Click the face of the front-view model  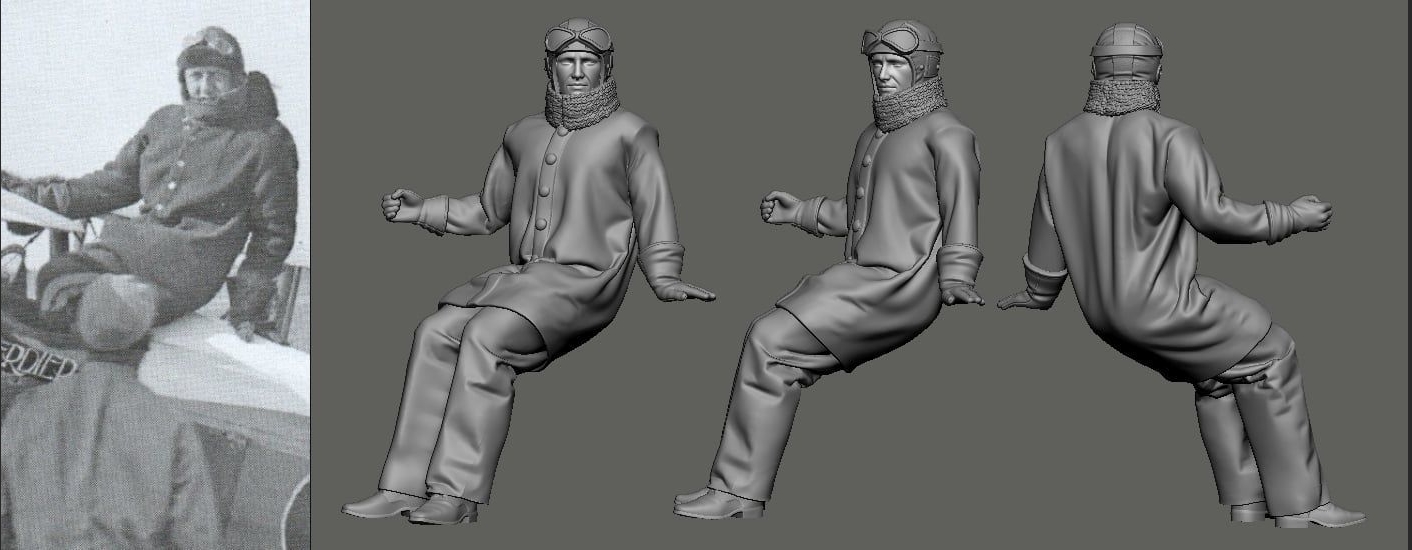tap(577, 75)
